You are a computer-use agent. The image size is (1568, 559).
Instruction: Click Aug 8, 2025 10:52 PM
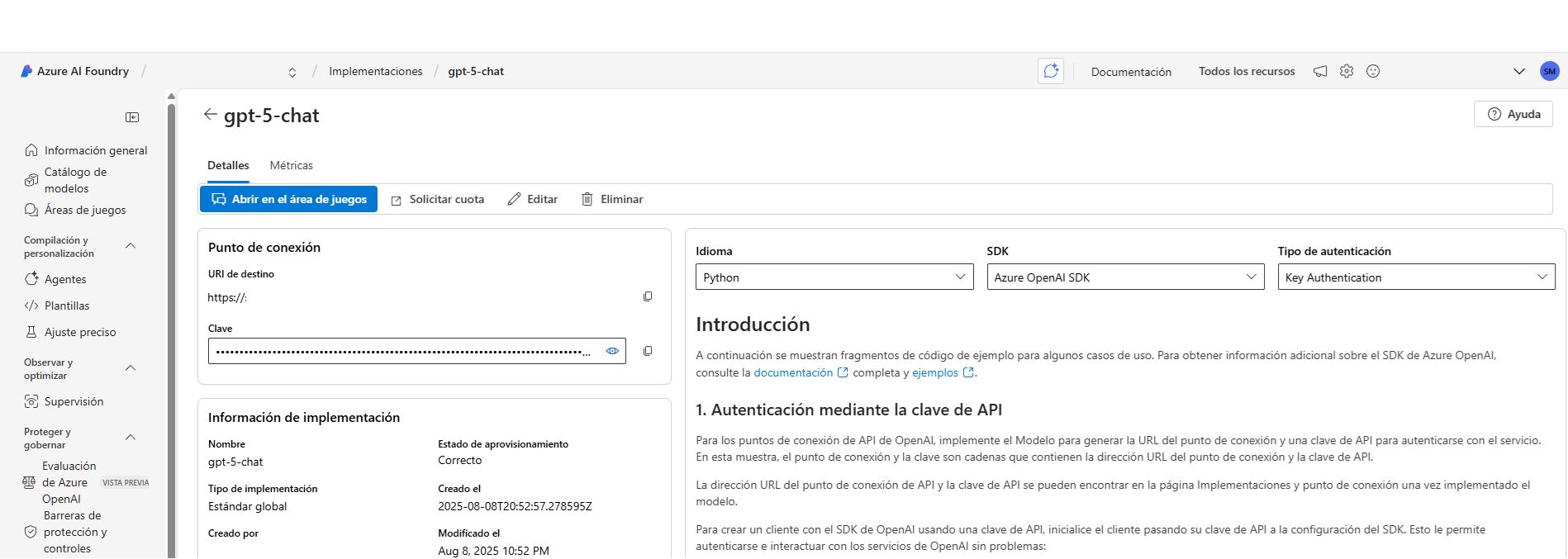(493, 551)
